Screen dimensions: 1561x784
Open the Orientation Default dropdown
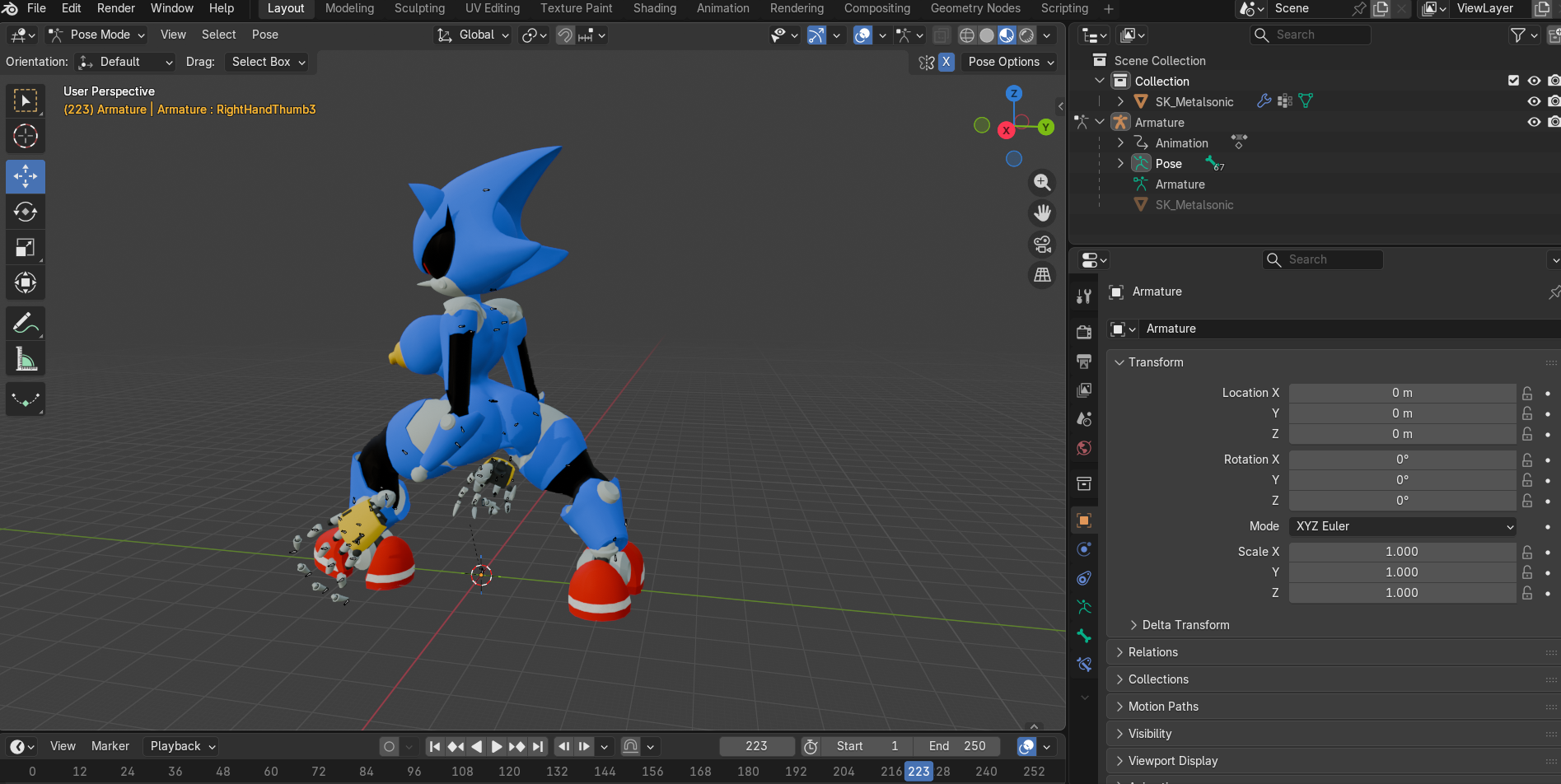124,62
